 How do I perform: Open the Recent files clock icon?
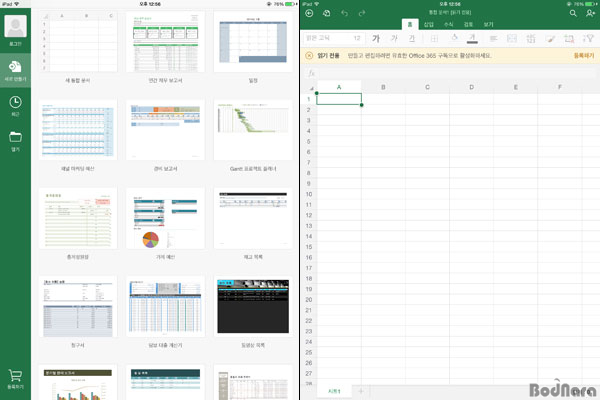(x=15, y=102)
